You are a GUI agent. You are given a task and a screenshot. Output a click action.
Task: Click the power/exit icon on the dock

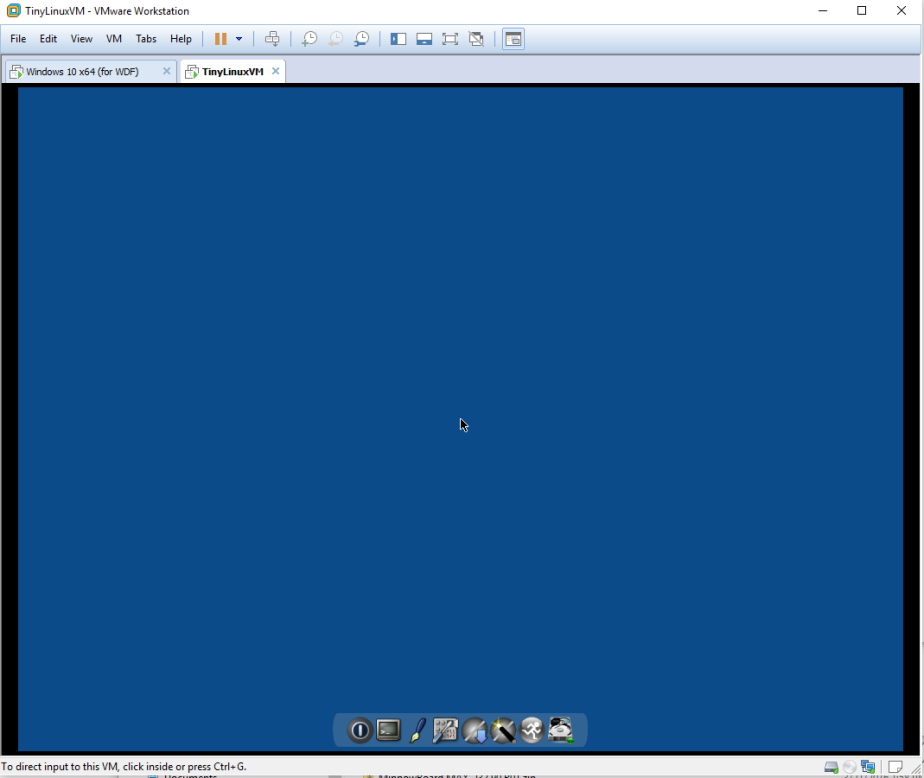[360, 730]
